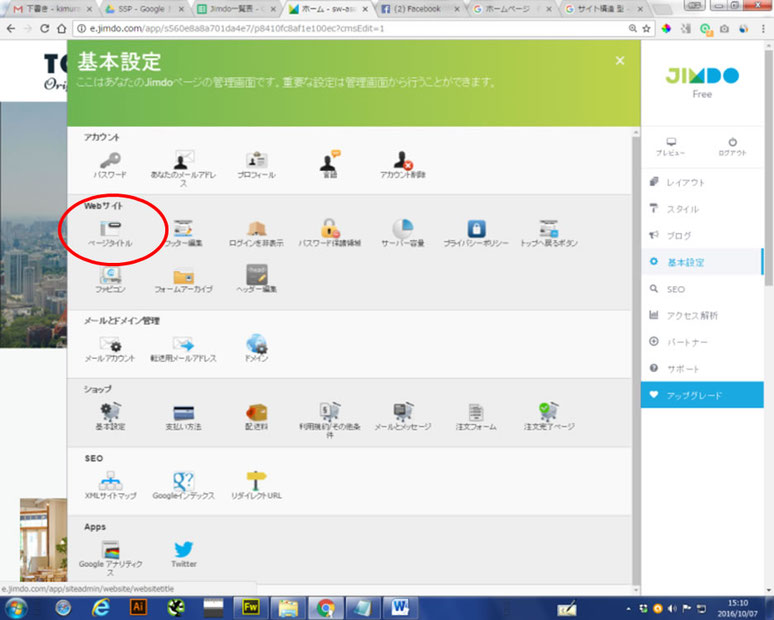Bookmark this page with star icon
Image resolution: width=774 pixels, height=620 pixels.
click(x=646, y=29)
